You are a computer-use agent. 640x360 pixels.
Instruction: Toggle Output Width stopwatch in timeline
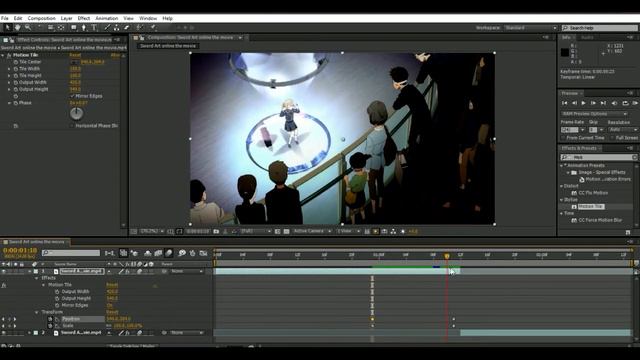tap(57, 292)
